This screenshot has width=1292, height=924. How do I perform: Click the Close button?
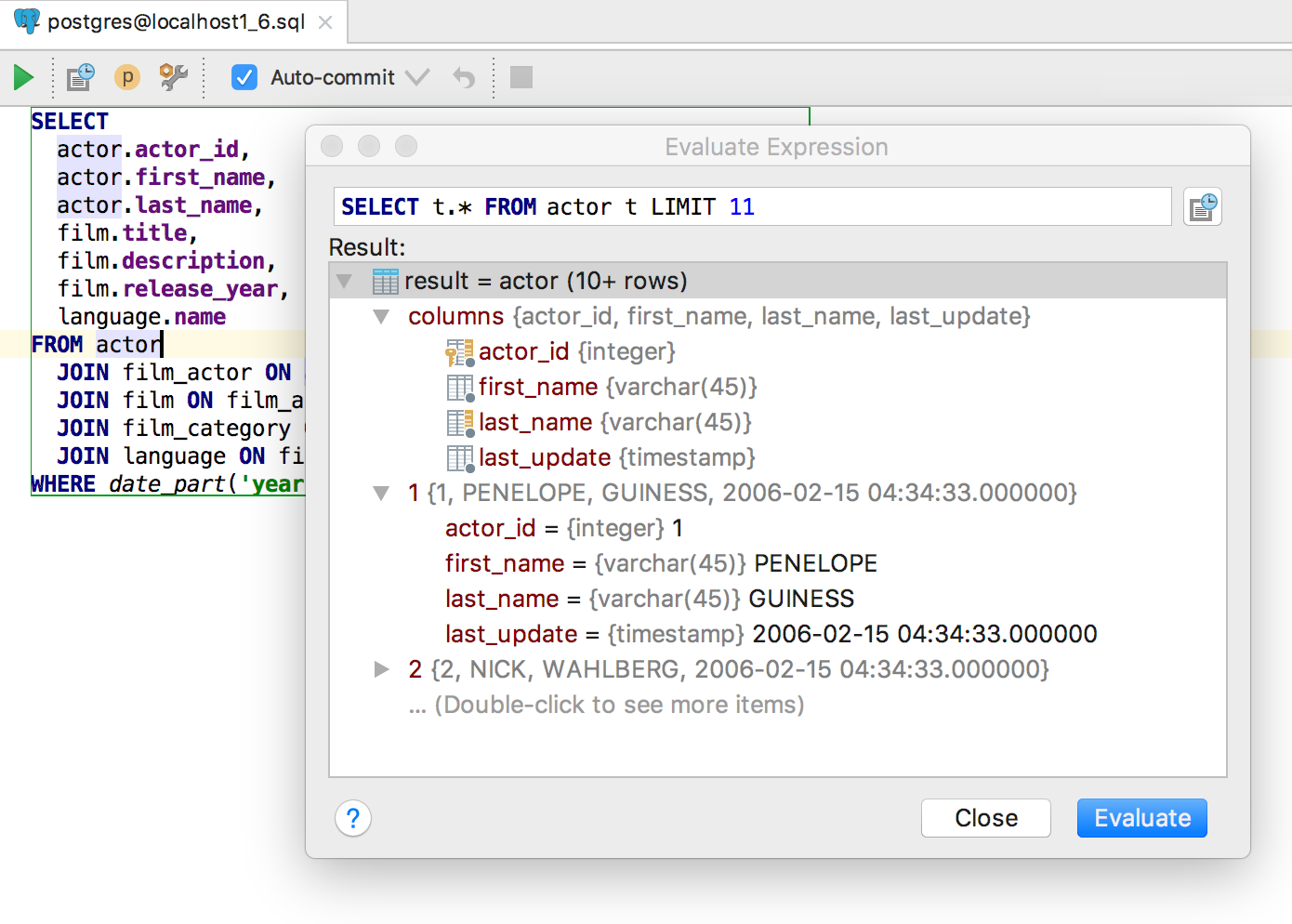(986, 818)
